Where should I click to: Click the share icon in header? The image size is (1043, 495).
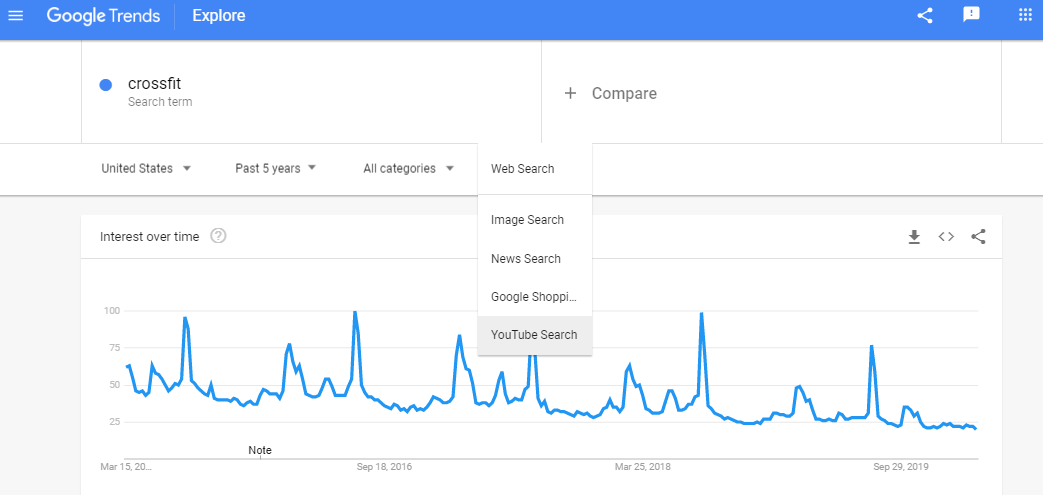click(x=925, y=15)
